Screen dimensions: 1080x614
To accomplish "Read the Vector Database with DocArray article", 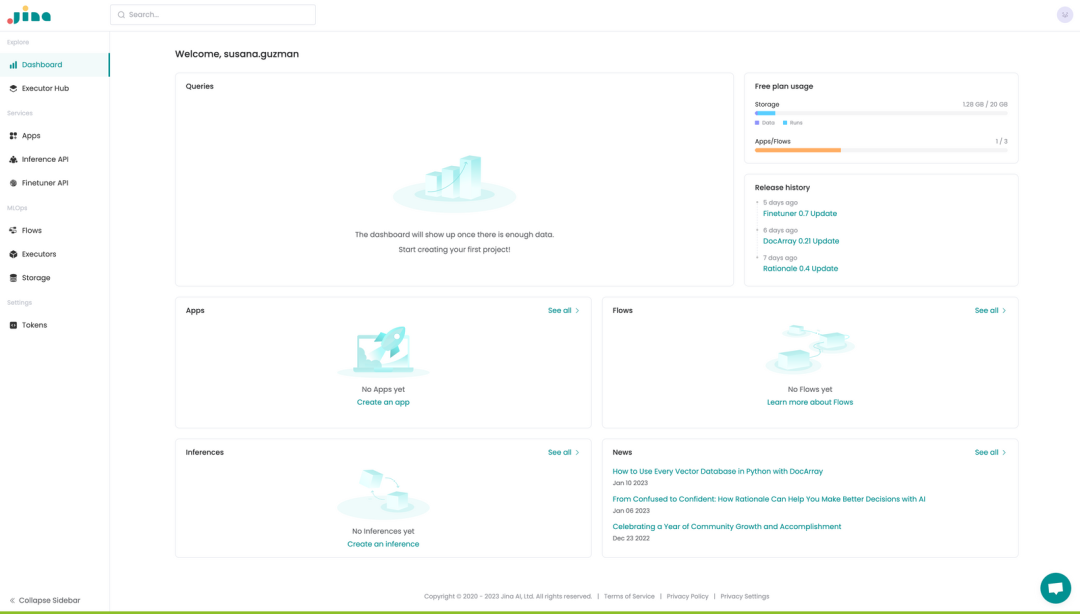I will tap(718, 471).
